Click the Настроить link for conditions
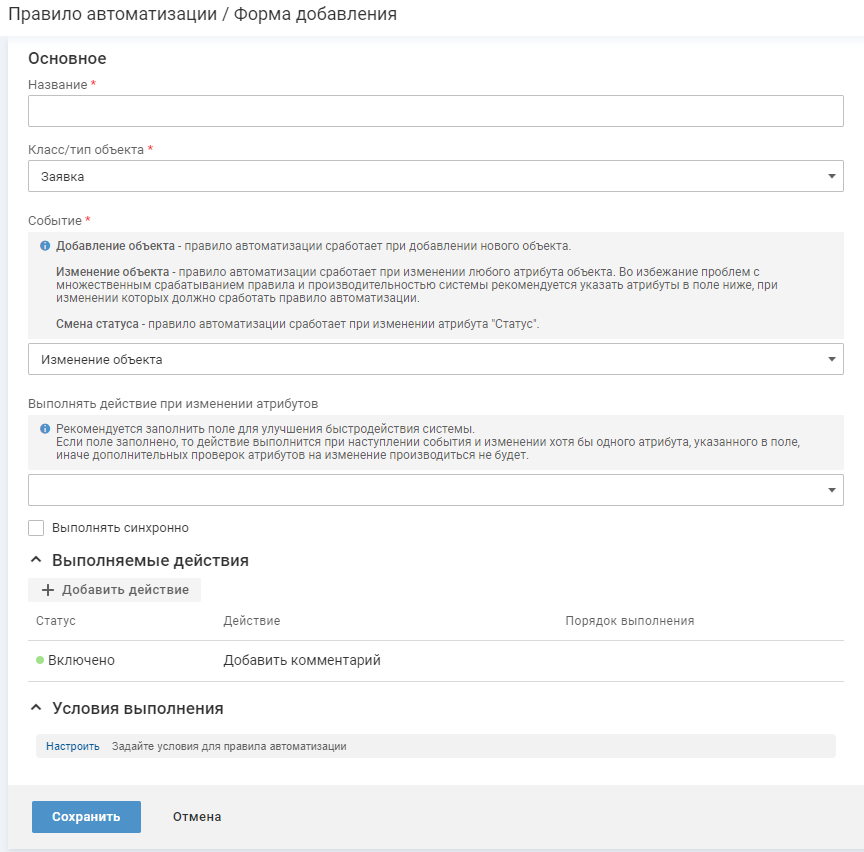Image resolution: width=864 pixels, height=852 pixels. click(73, 746)
